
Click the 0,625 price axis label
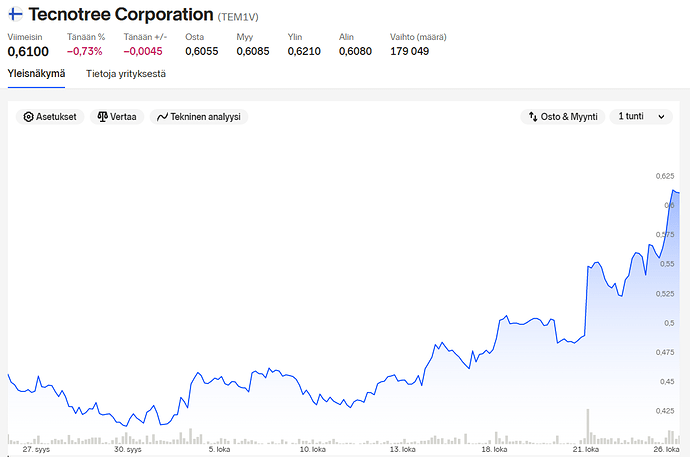(664, 176)
